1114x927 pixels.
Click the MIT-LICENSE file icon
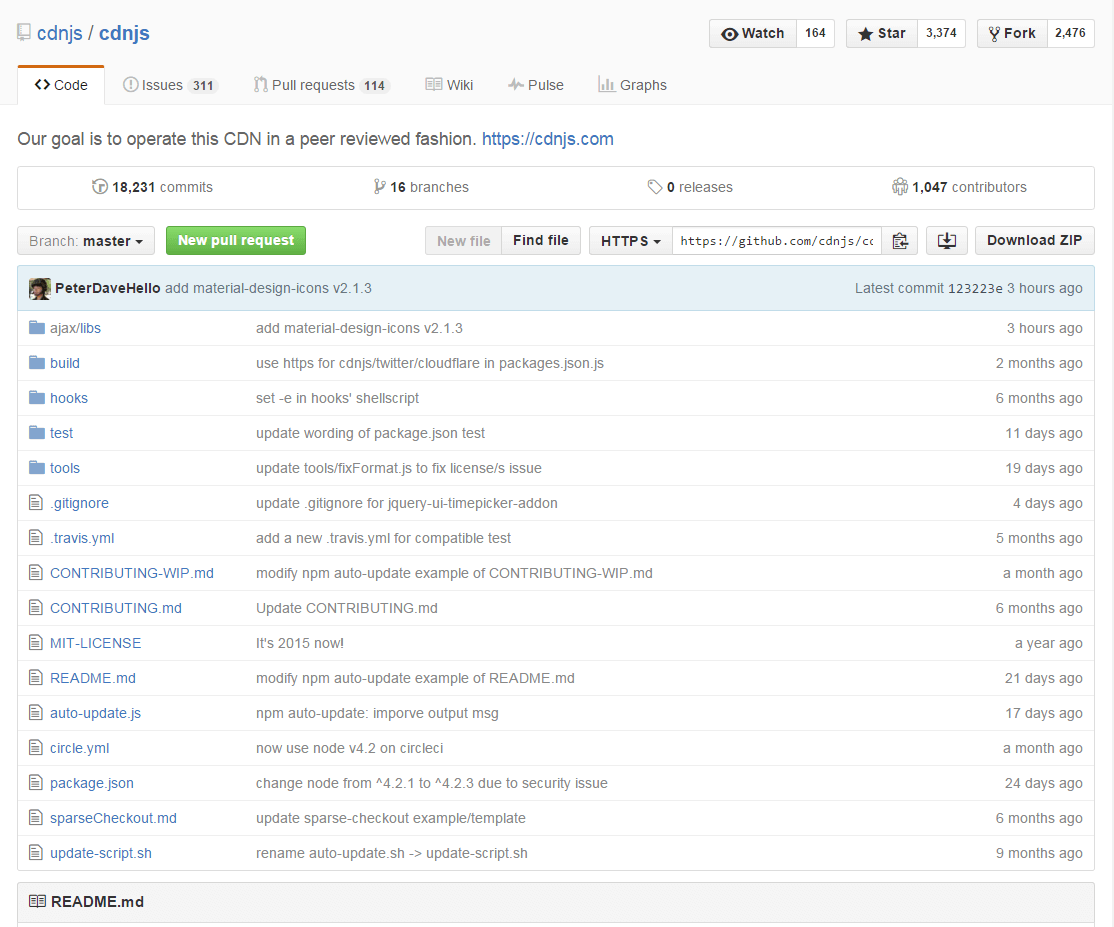coord(36,643)
